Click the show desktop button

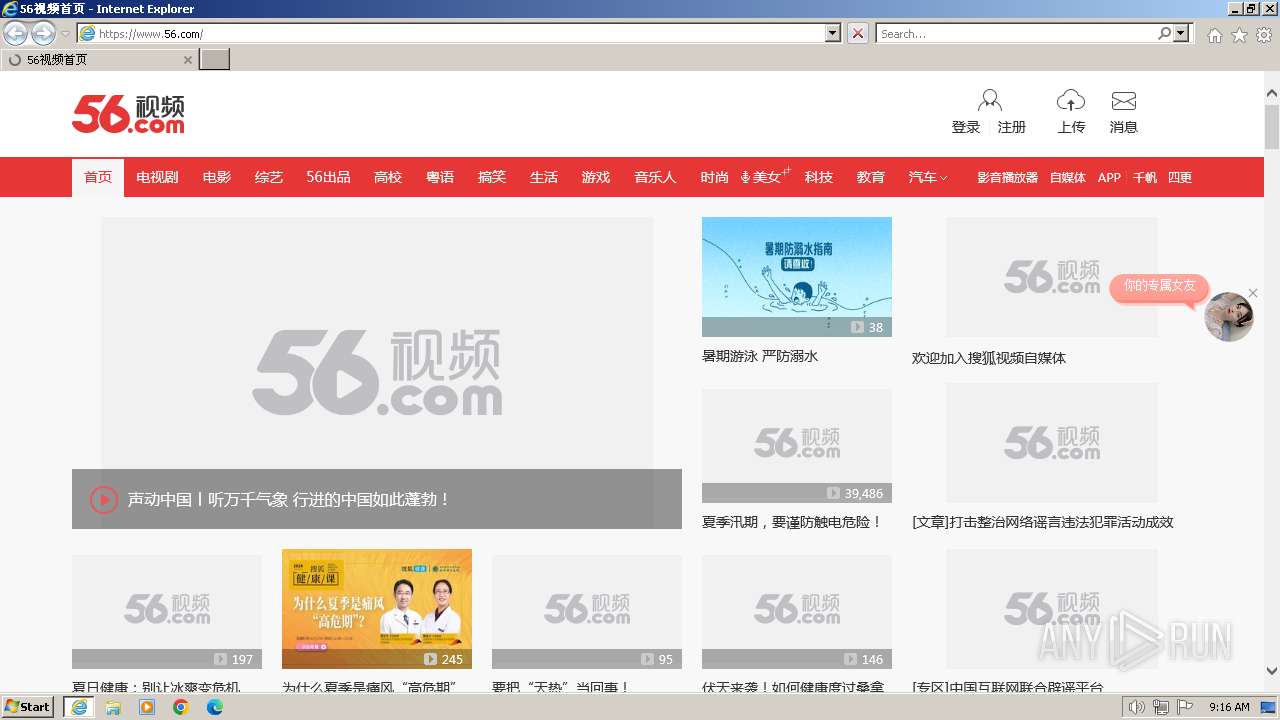pyautogui.click(x=1268, y=707)
